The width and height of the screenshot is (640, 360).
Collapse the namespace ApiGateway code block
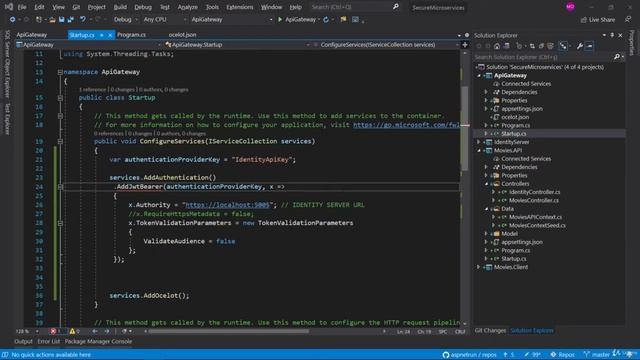(60, 72)
